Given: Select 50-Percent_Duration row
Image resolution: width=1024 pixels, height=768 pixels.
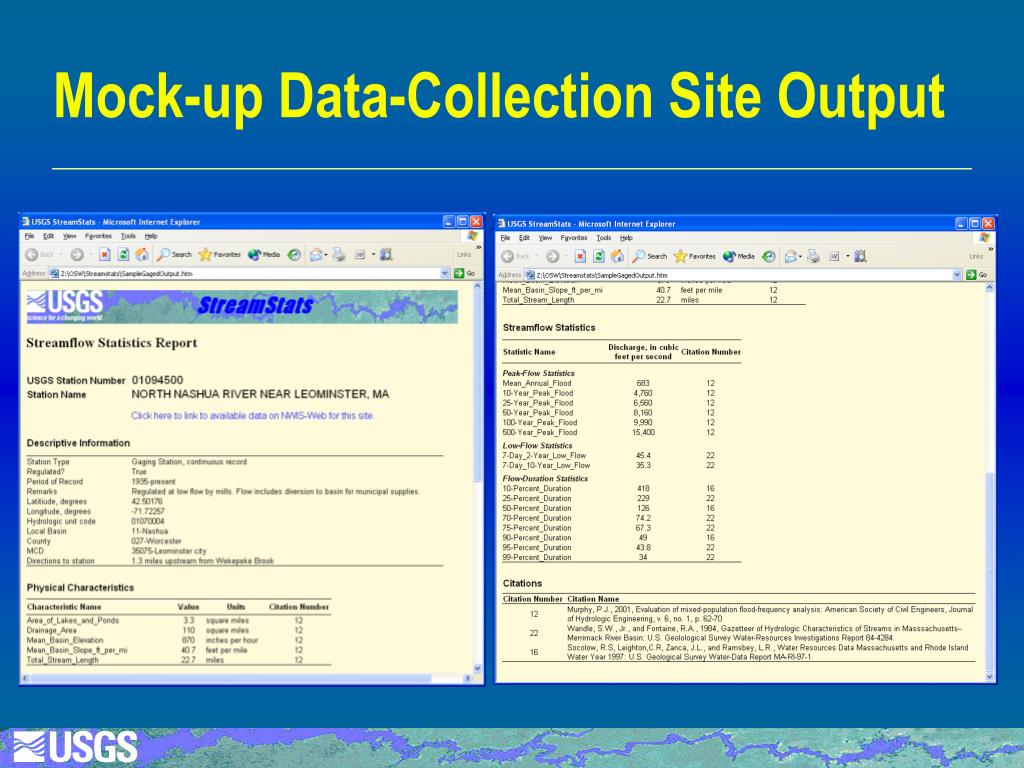Looking at the screenshot, I should 621,508.
